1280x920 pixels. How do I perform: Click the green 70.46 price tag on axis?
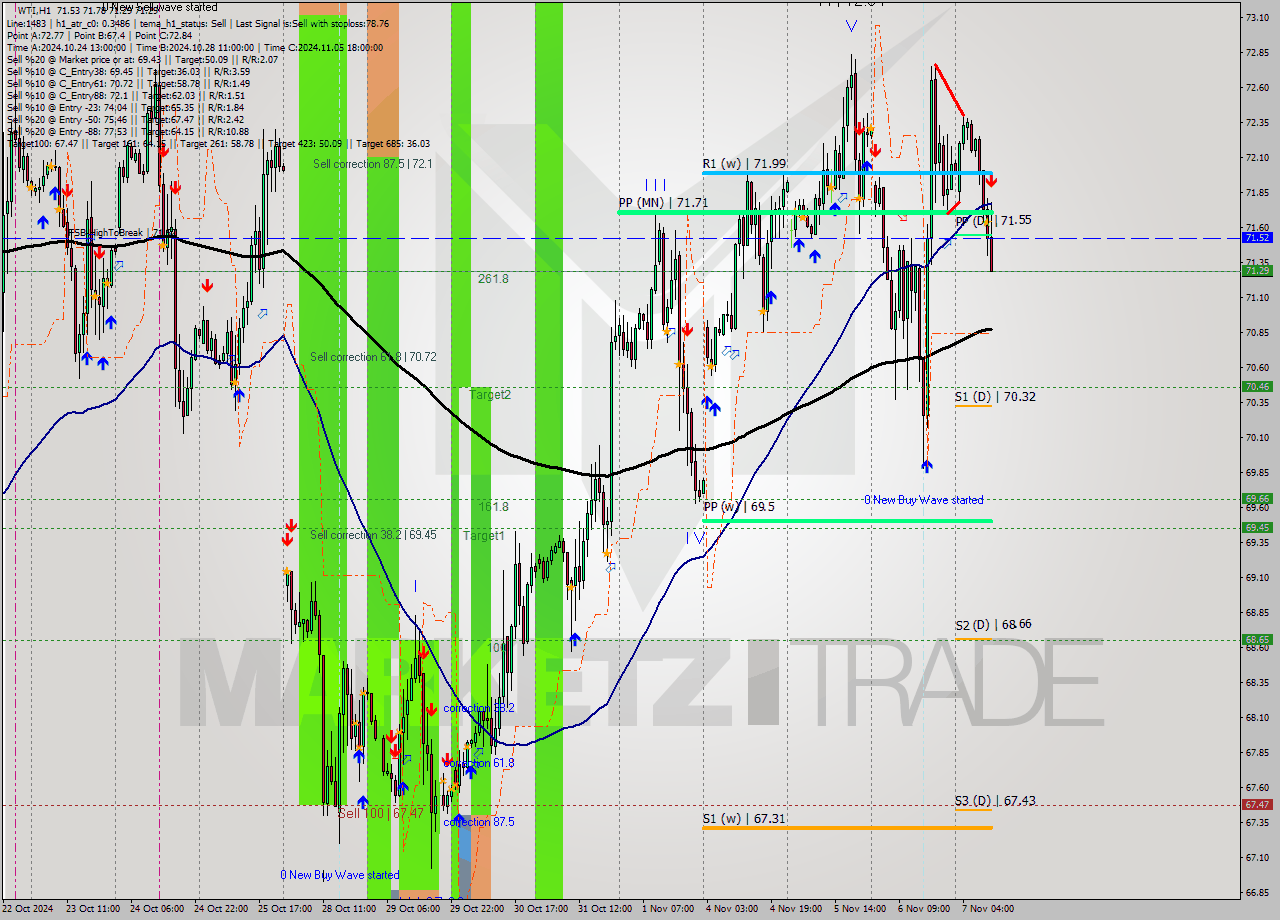(1257, 386)
